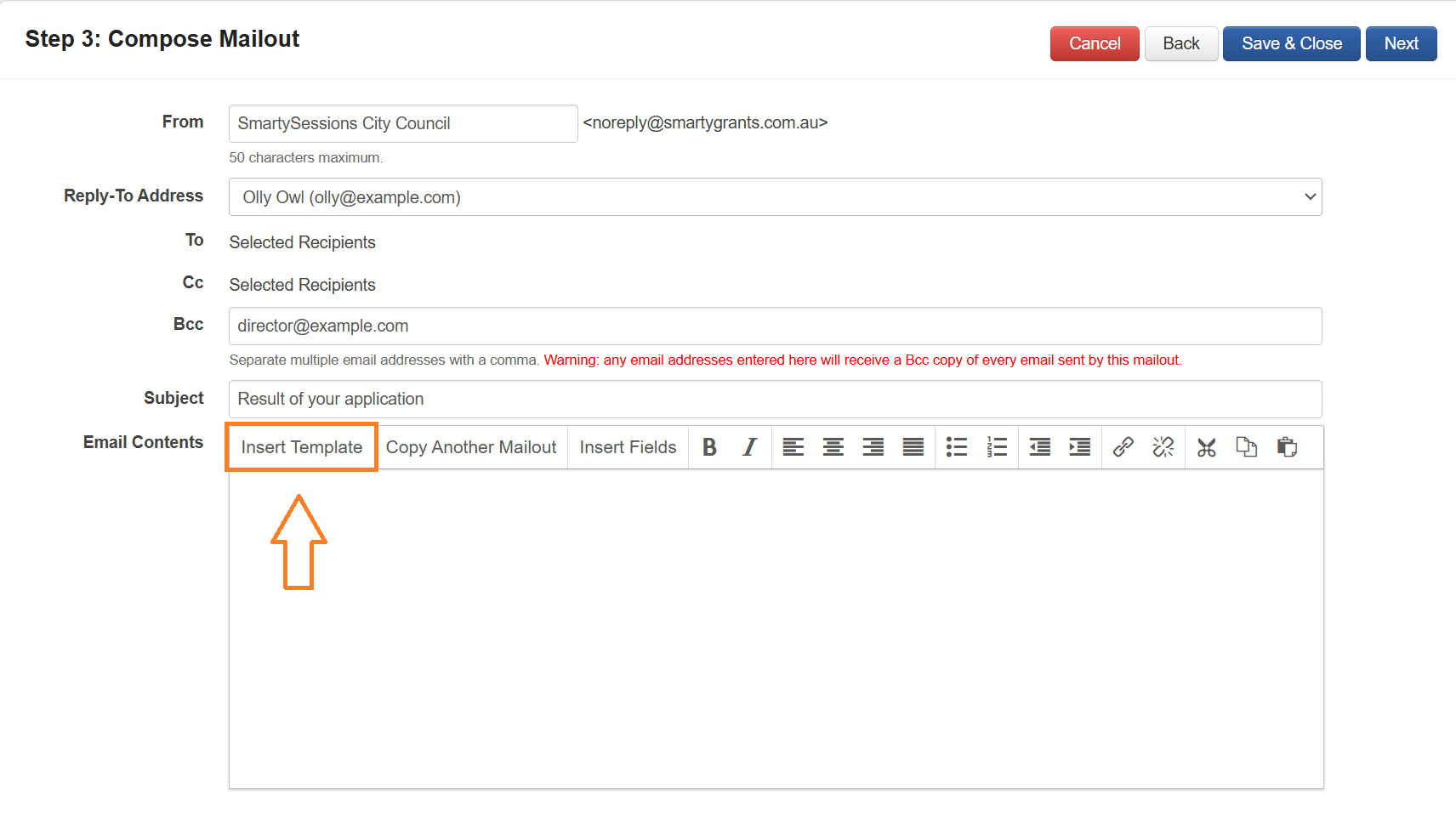Click into the Subject input field
The width and height of the screenshot is (1456, 840).
(775, 400)
